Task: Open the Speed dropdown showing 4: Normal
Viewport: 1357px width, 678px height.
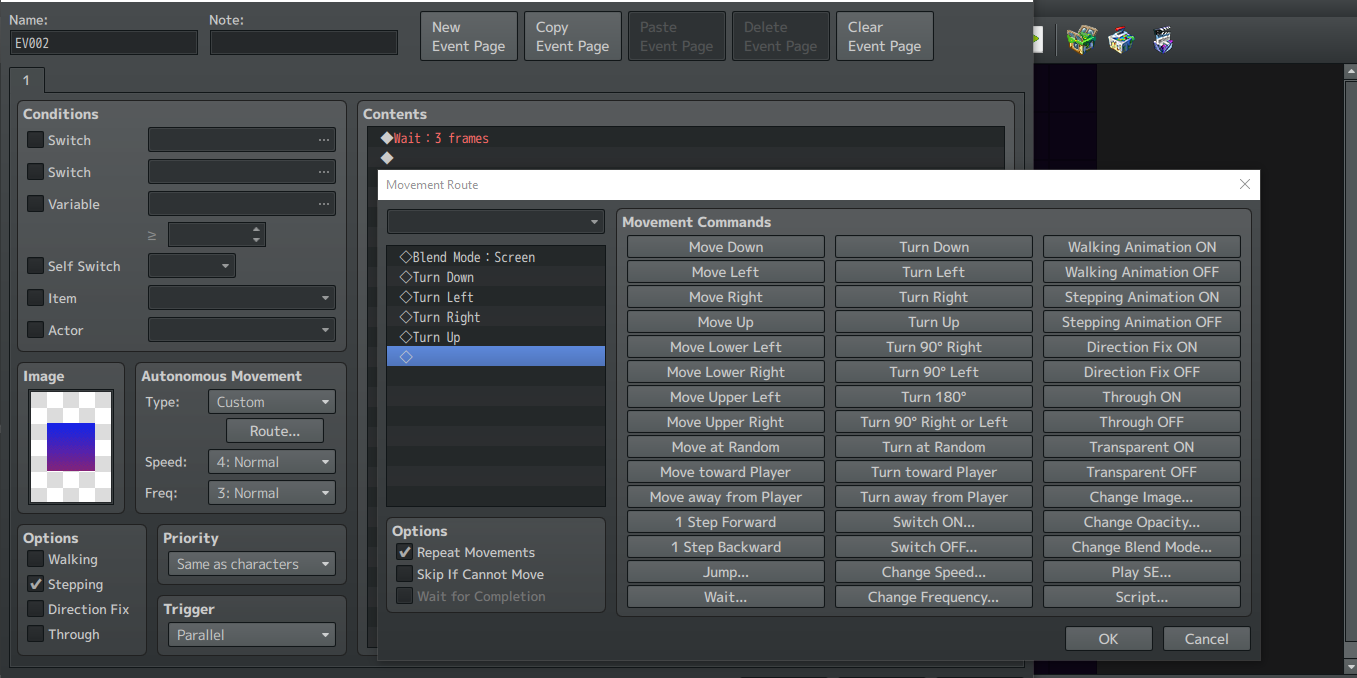Action: 272,462
